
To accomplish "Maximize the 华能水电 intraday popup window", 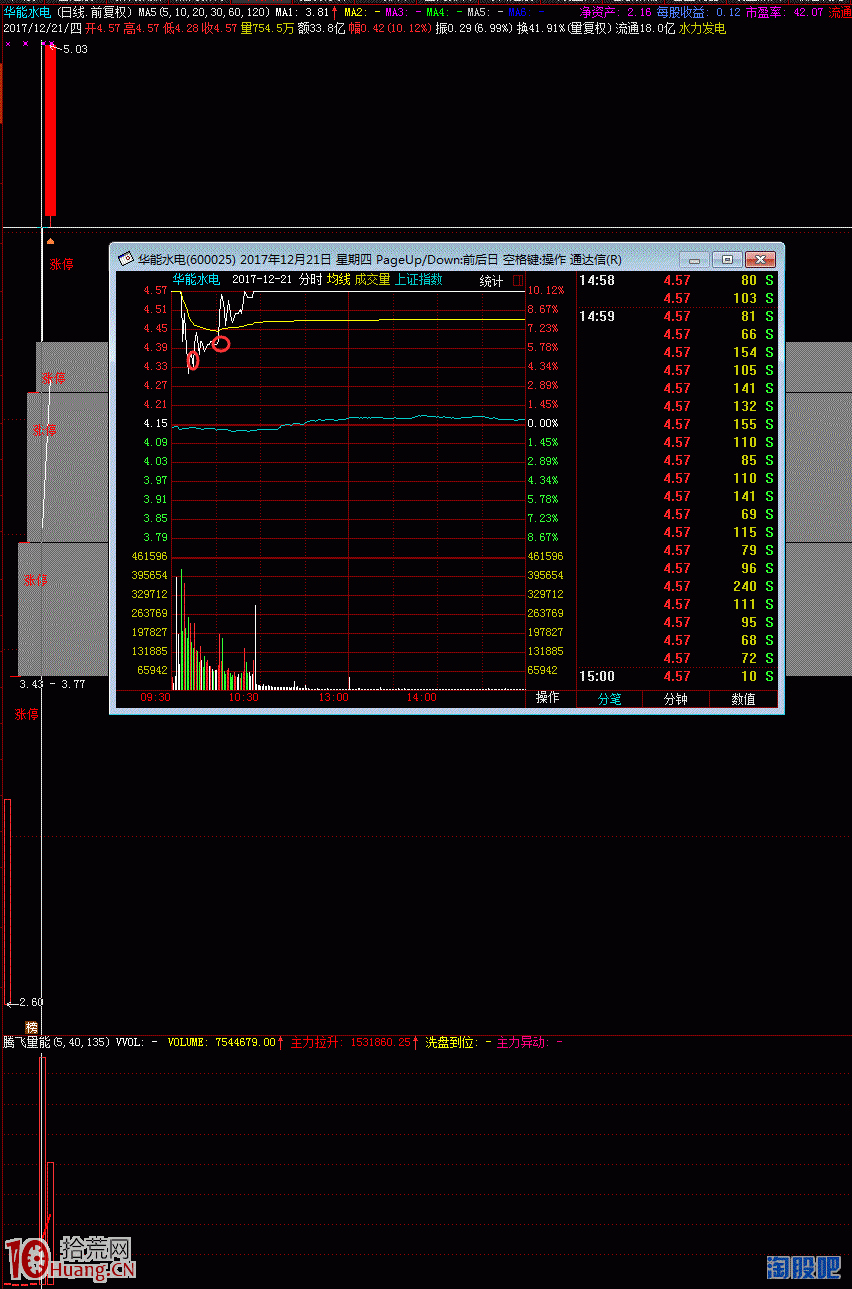I will [728, 259].
